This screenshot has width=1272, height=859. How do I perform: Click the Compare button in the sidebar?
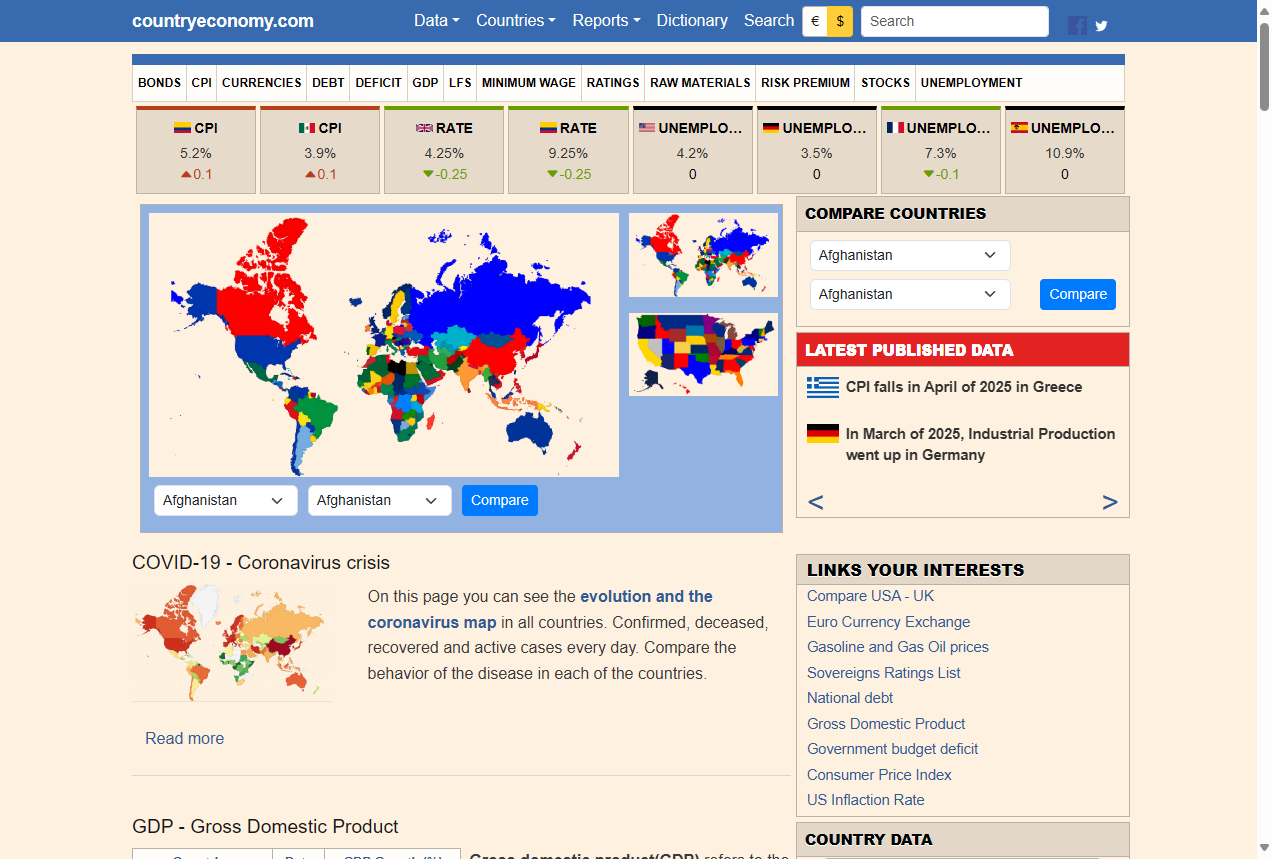1077,294
